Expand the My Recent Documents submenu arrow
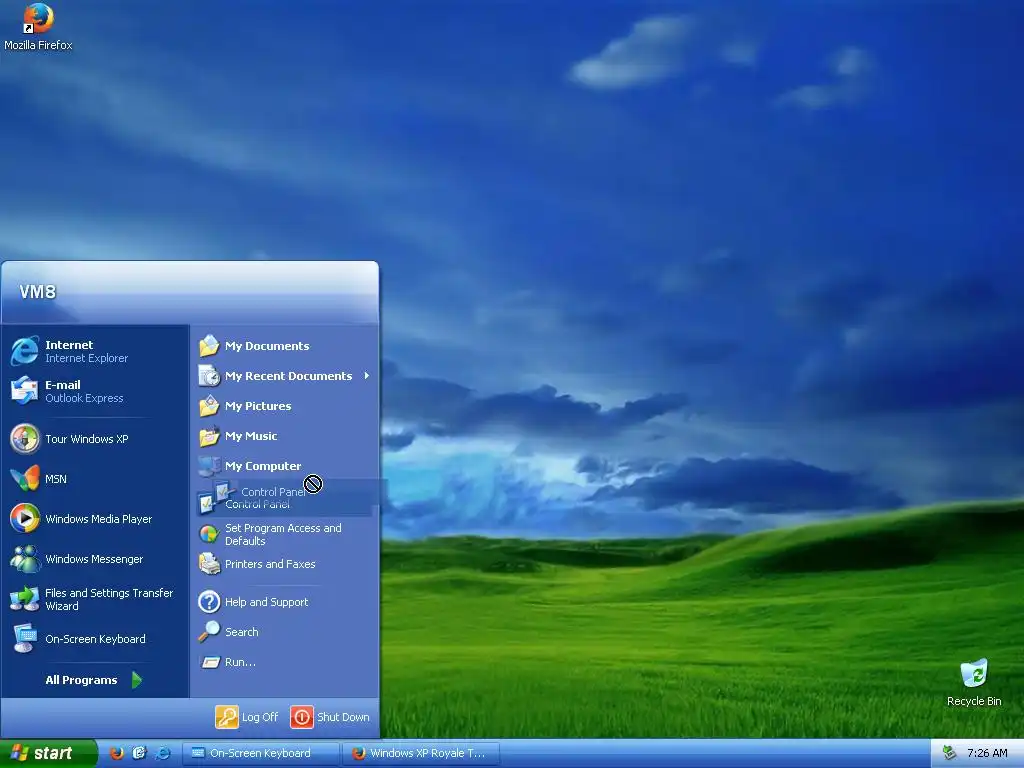1024x768 pixels. pos(366,376)
